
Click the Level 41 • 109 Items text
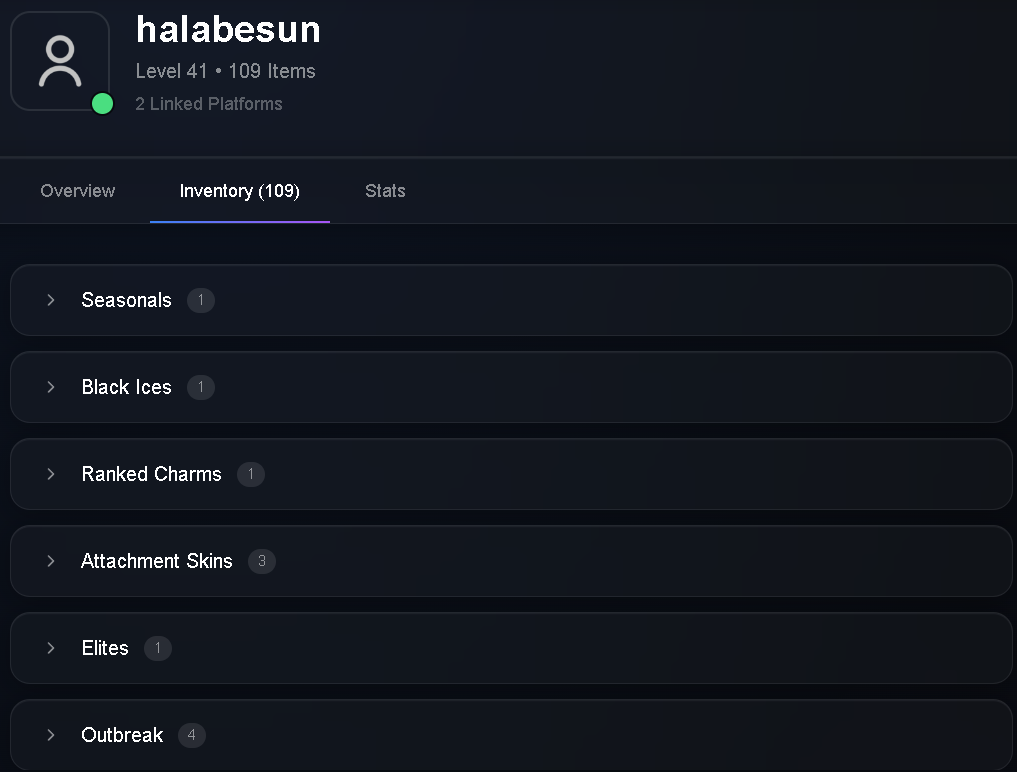[225, 71]
